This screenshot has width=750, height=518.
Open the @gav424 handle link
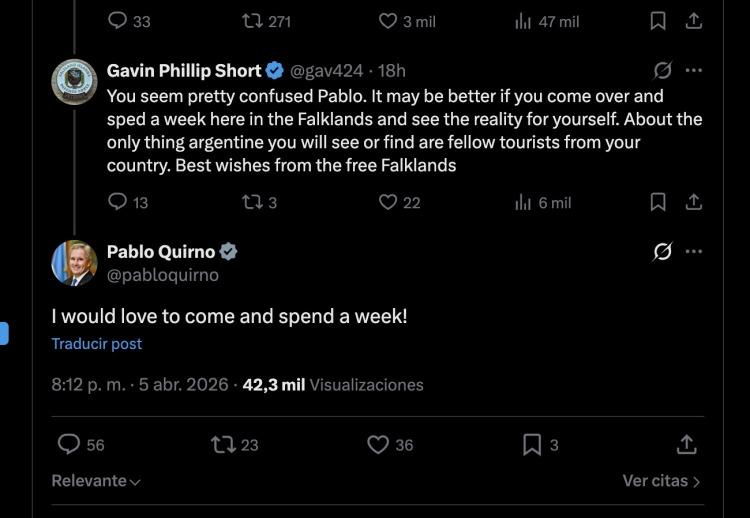[325, 71]
